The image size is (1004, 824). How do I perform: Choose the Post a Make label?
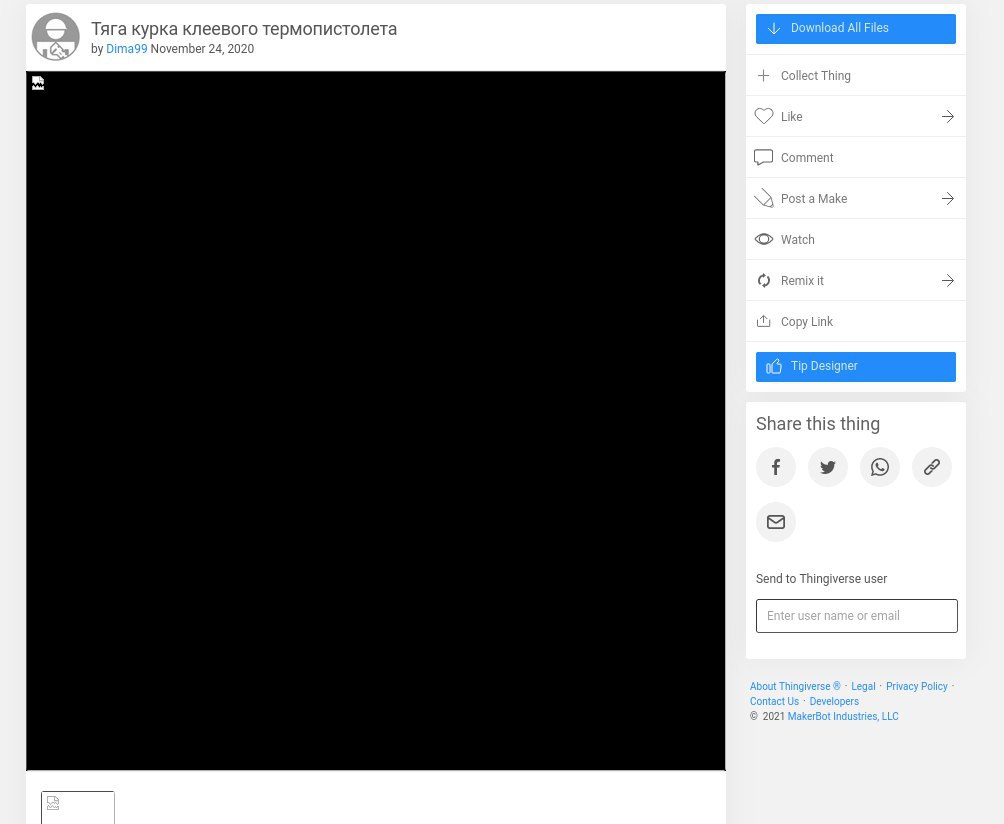[814, 198]
